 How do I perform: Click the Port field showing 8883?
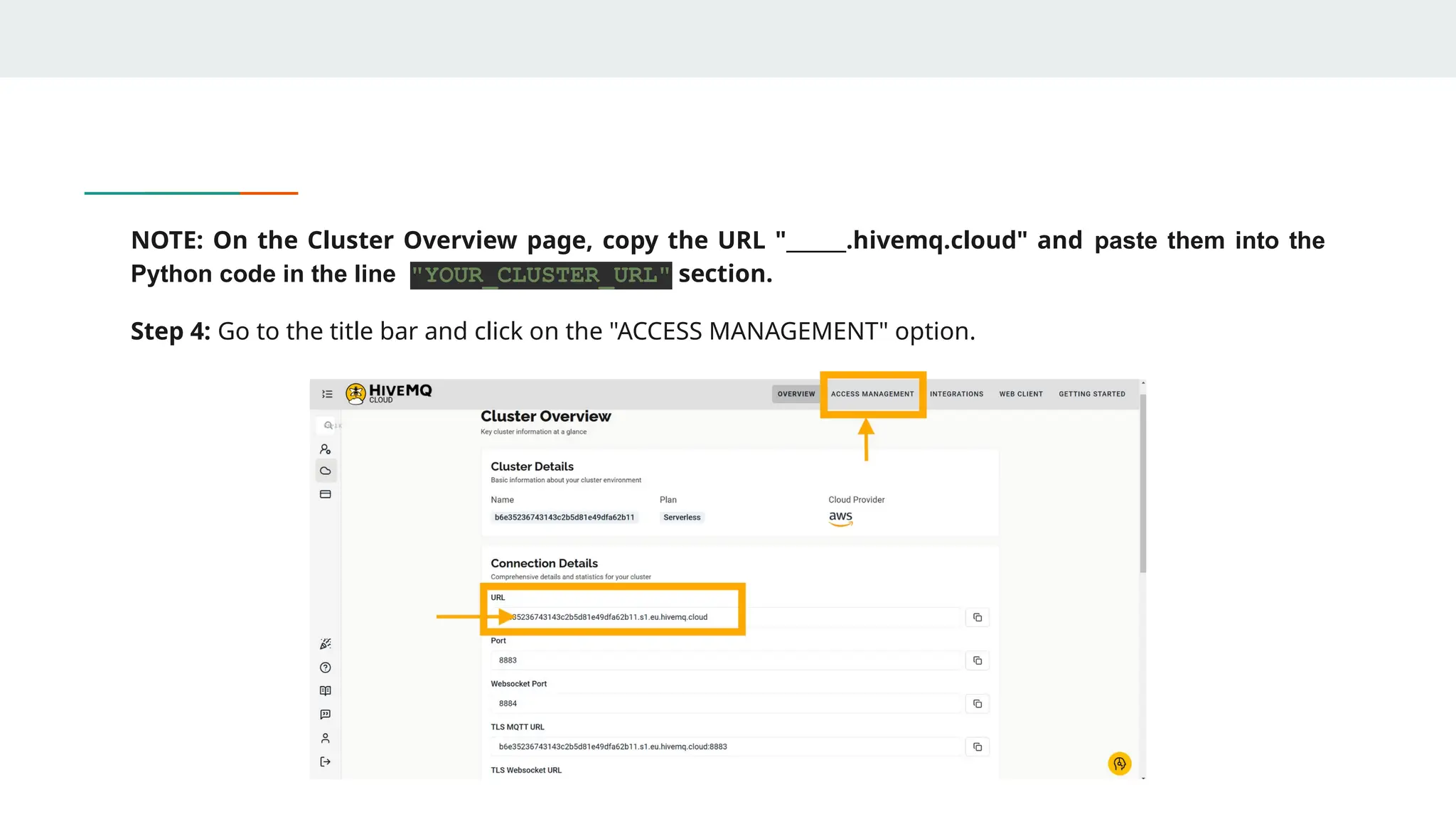pyautogui.click(x=726, y=660)
